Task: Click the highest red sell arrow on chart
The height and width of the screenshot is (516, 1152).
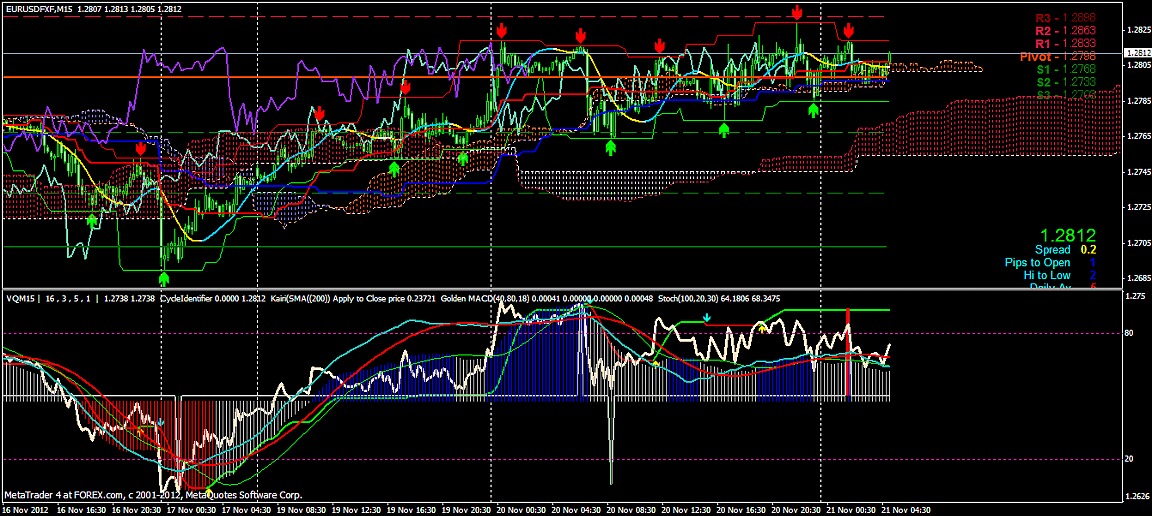Action: coord(796,12)
